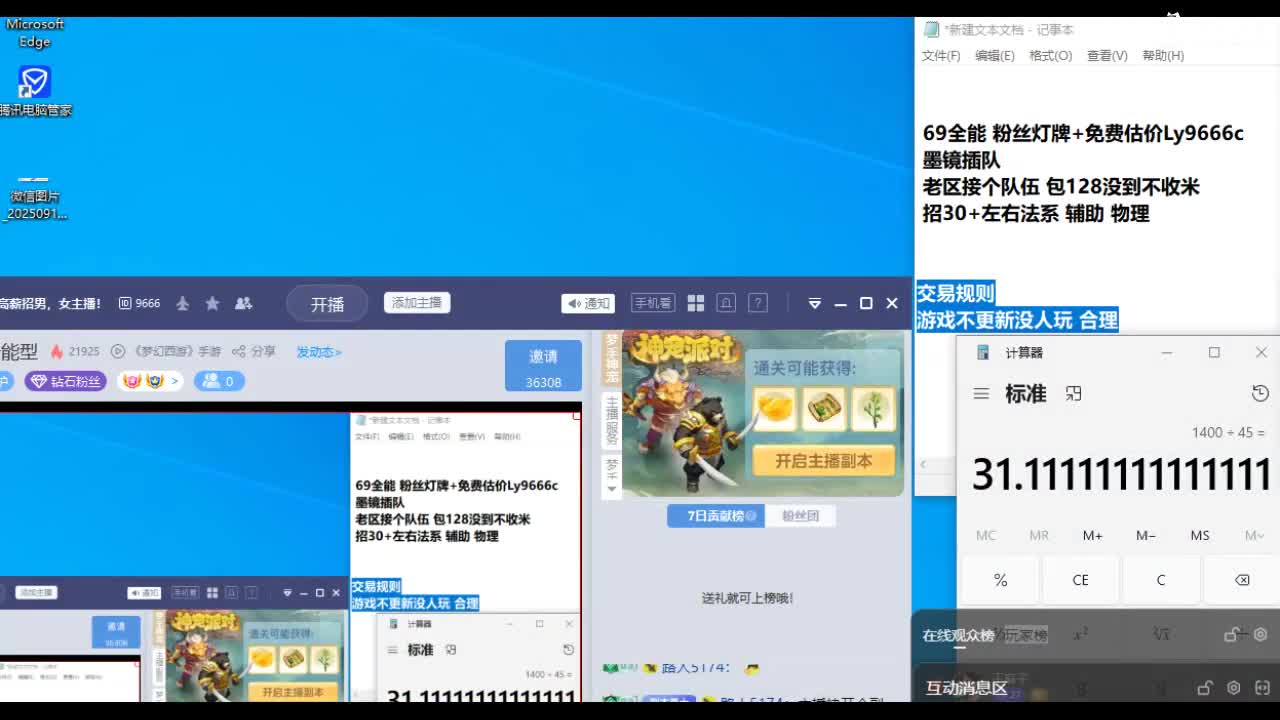Open the 编辑(E) menu in Notepad
Viewport: 1280px width, 720px height.
(995, 56)
